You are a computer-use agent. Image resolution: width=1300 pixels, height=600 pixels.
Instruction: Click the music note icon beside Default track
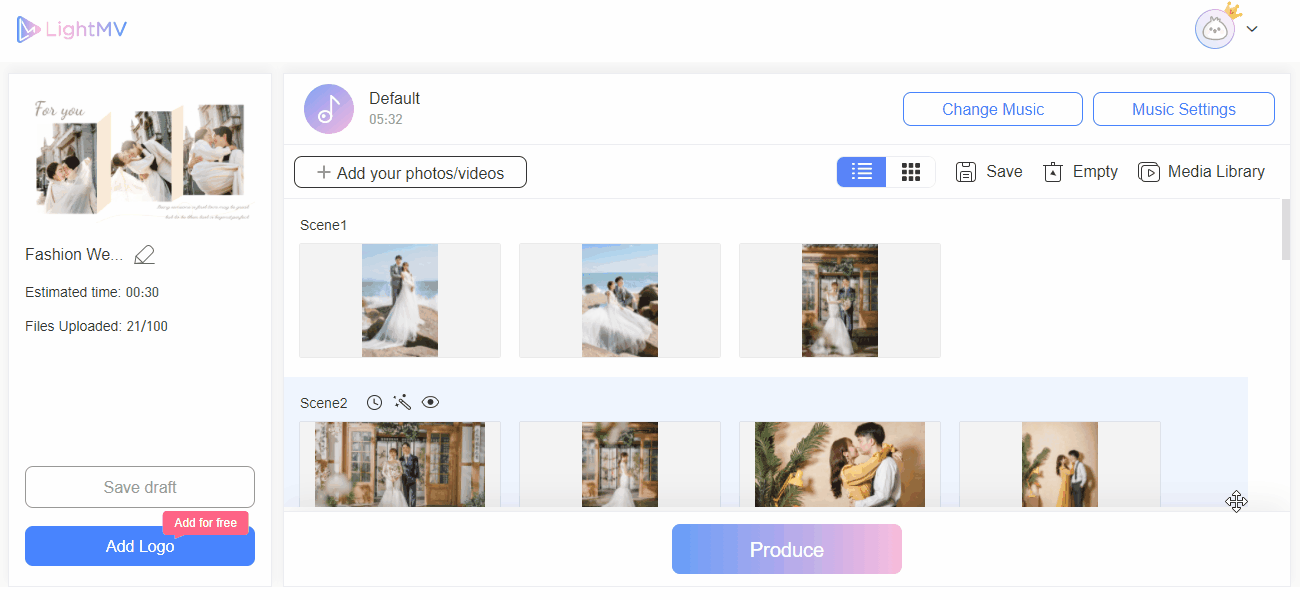tap(328, 108)
